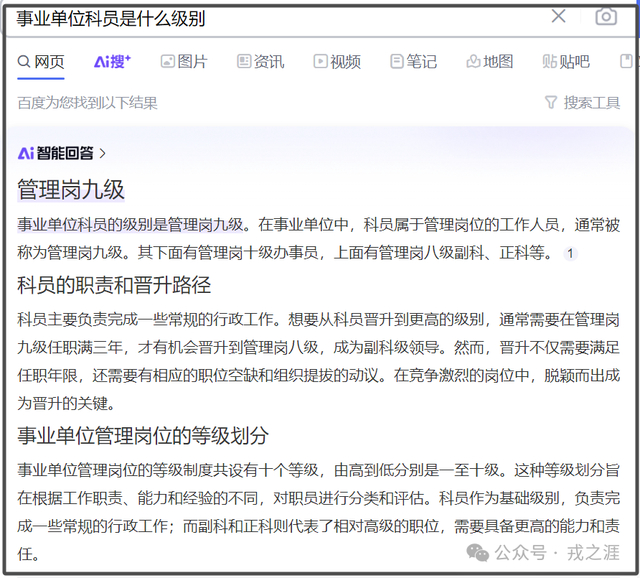Open the 贴吧 tab
The width and height of the screenshot is (640, 578).
pos(566,62)
